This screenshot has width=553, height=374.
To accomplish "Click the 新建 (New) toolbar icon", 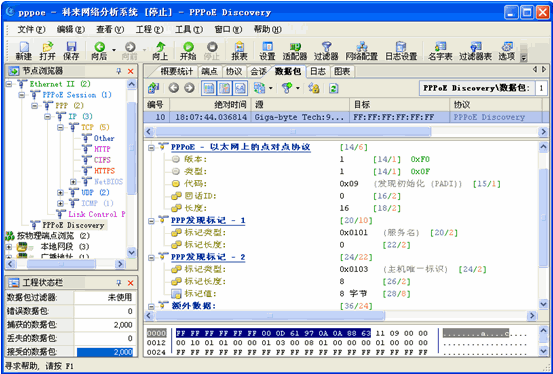I will pos(24,51).
